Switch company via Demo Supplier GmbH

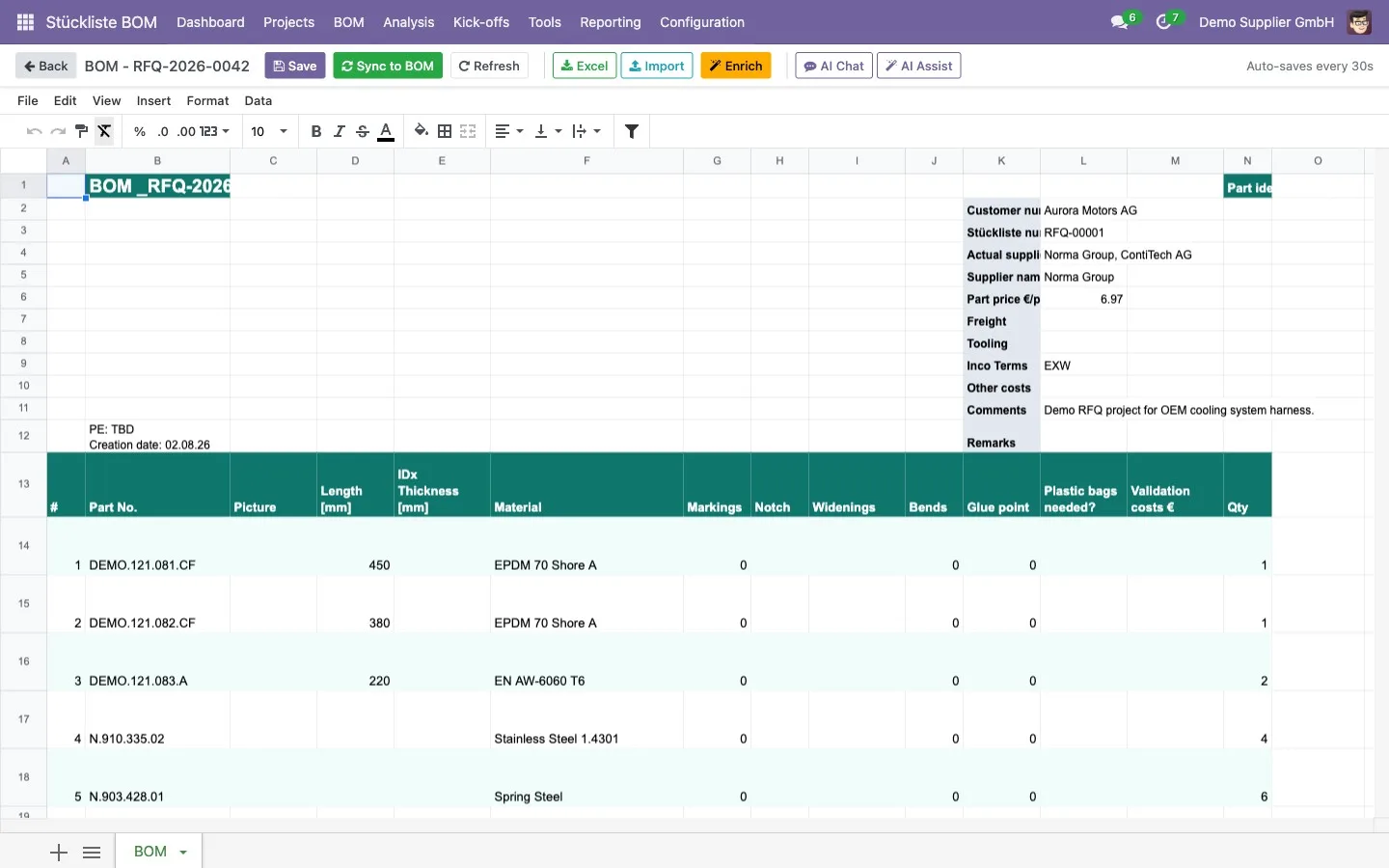point(1266,22)
